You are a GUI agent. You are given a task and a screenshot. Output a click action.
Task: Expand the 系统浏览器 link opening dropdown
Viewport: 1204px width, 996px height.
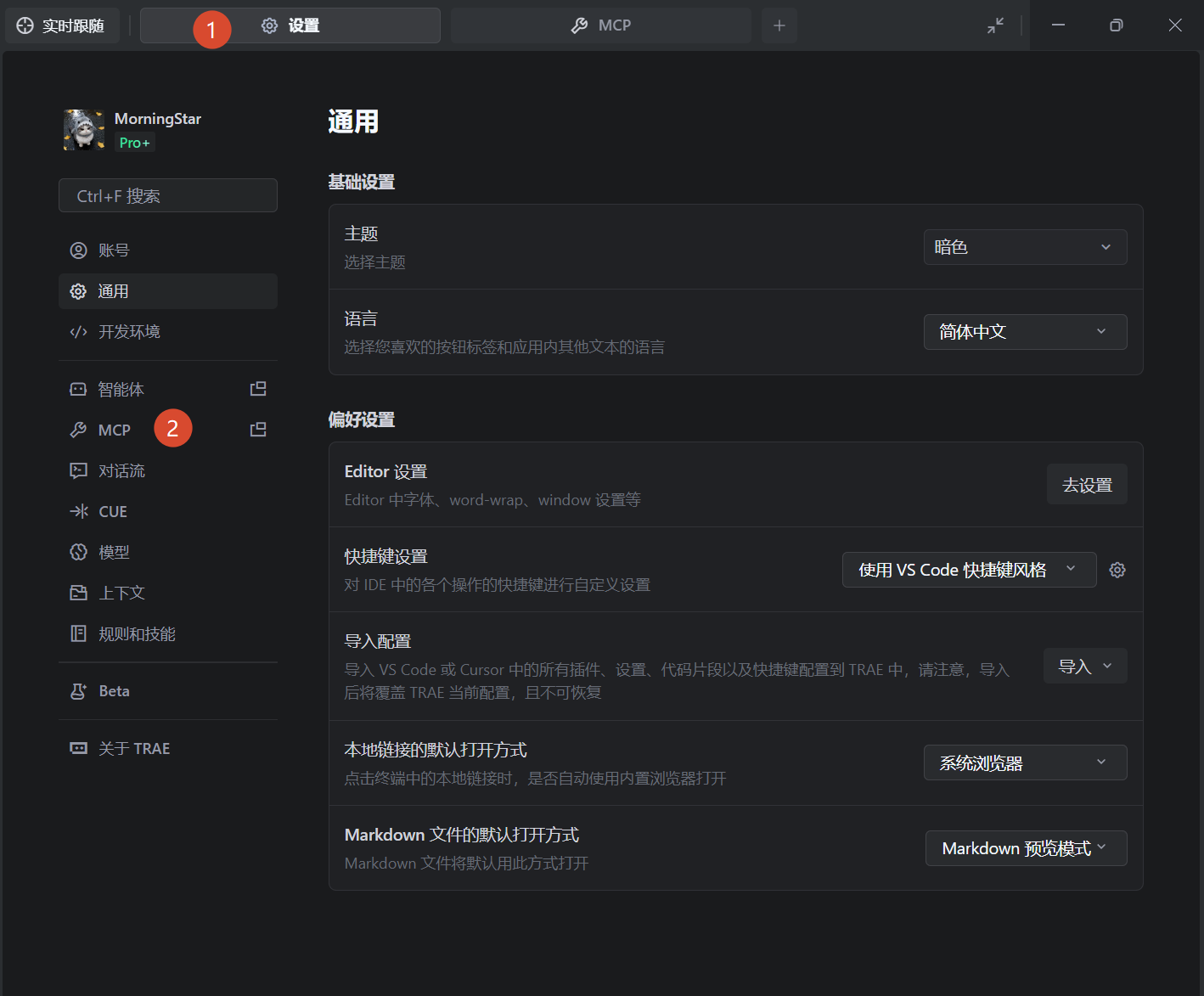[x=1025, y=762]
